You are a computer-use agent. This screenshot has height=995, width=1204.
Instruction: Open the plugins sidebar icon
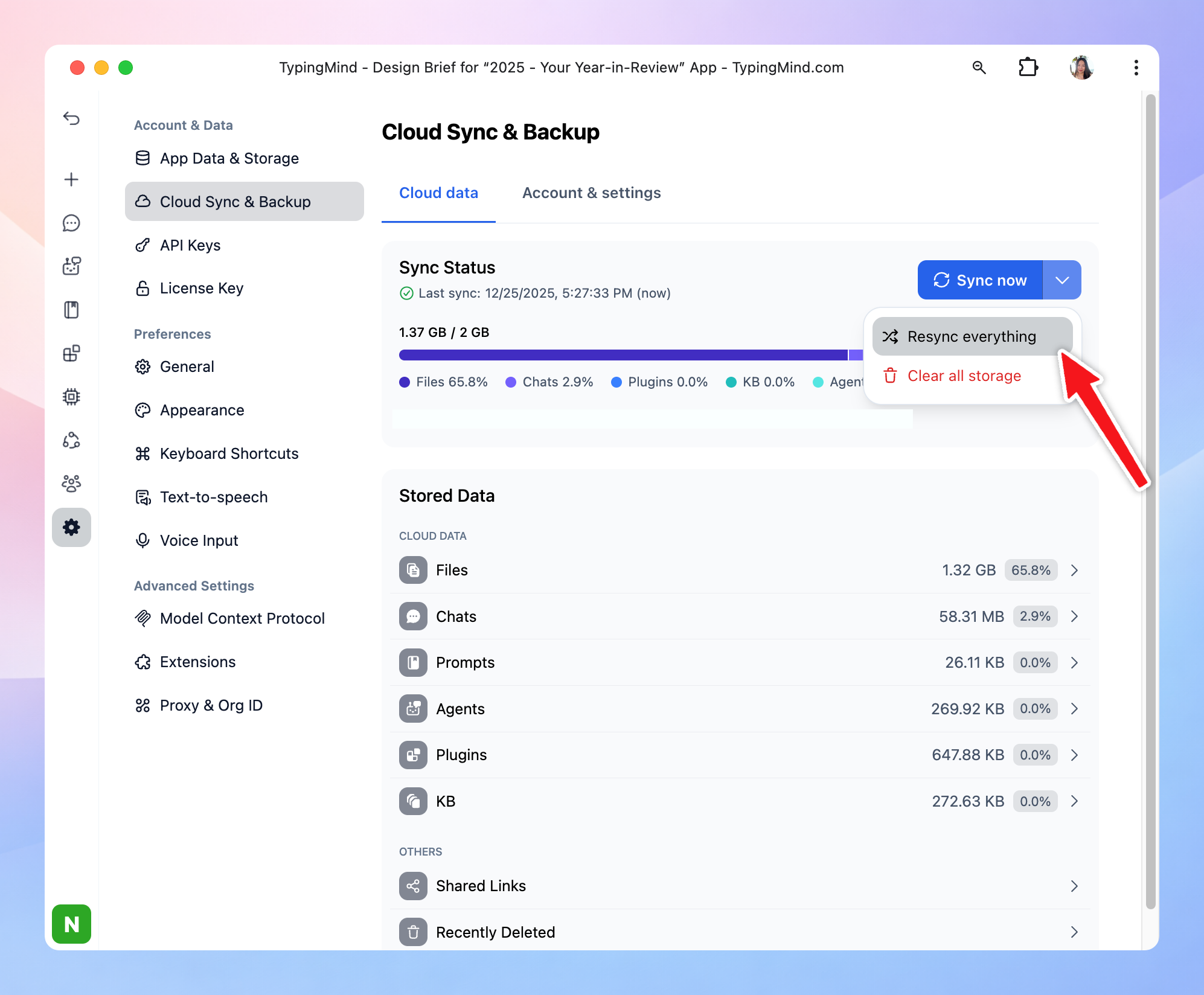(71, 353)
